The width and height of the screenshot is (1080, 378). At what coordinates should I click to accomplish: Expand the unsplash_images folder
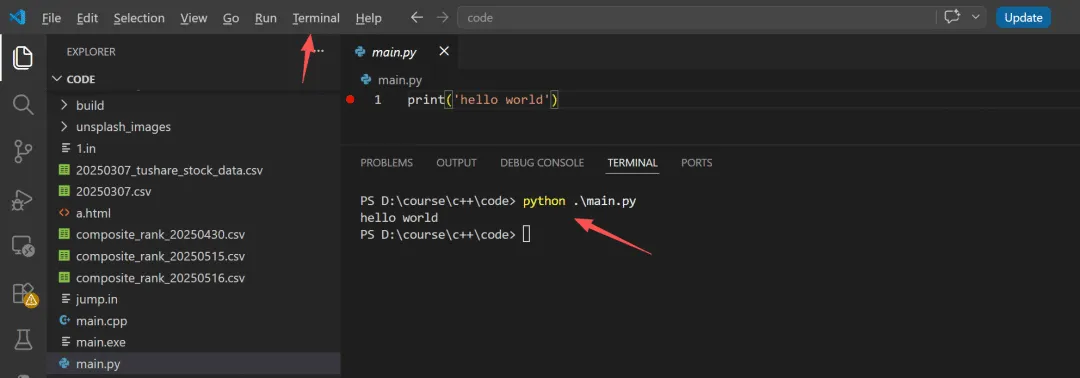[x=194, y=127]
